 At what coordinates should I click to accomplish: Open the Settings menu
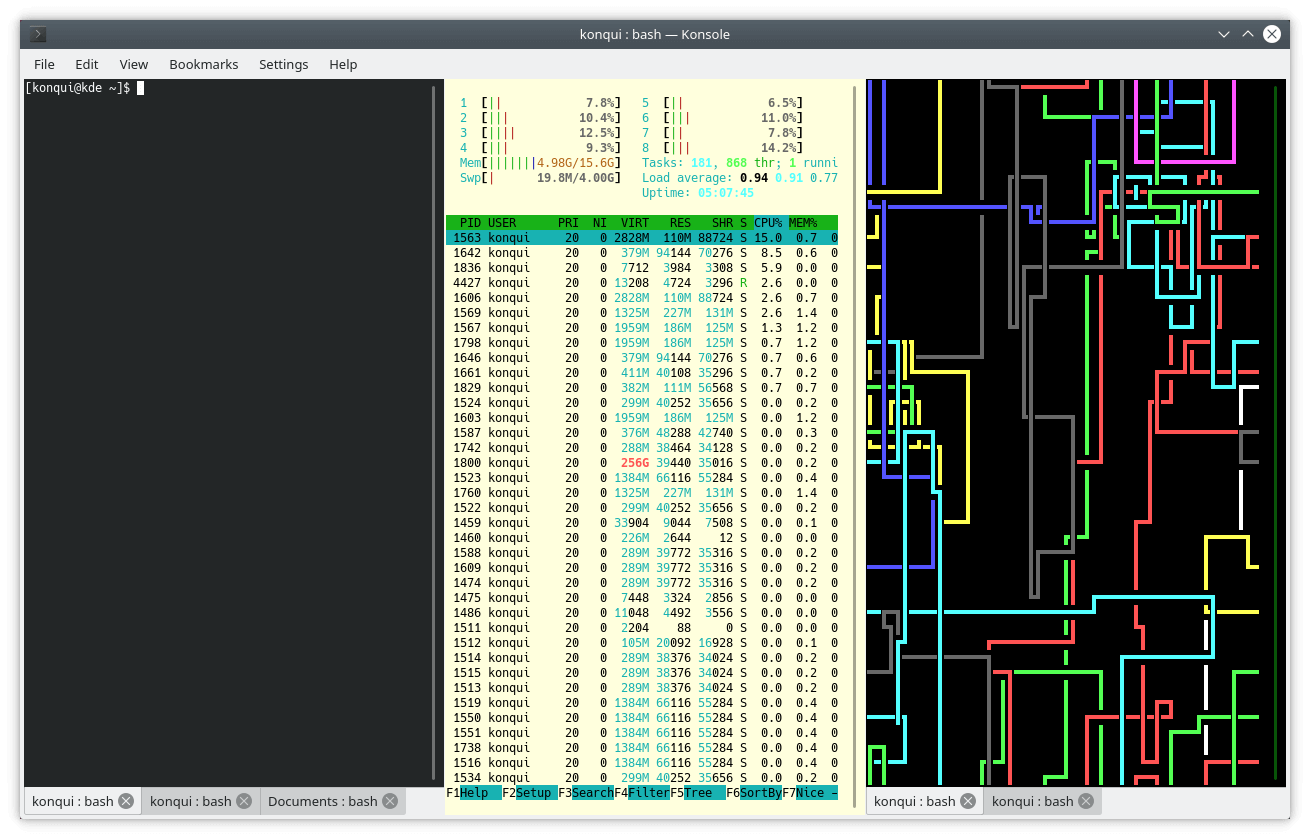pos(283,64)
